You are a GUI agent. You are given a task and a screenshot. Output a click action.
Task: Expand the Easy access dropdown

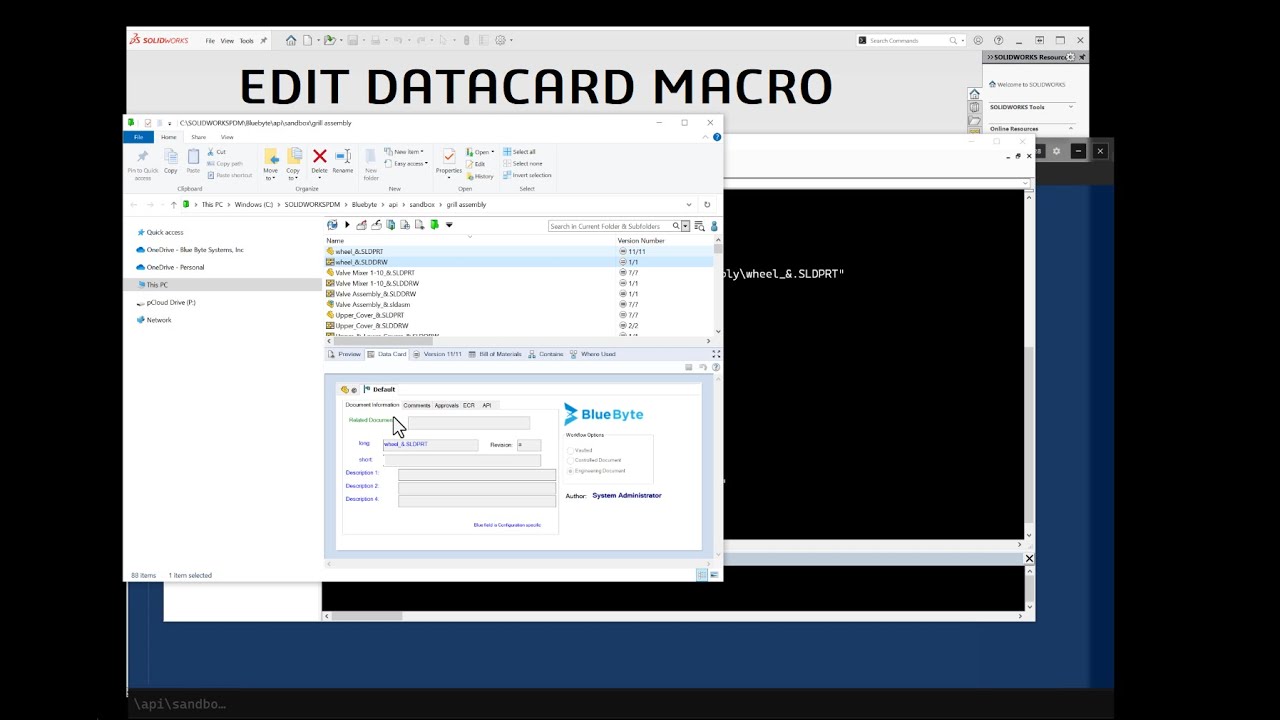tap(426, 164)
